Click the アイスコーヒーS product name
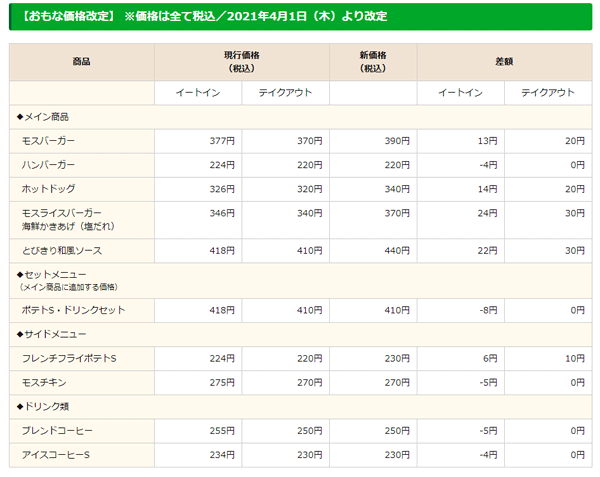Viewport: 600px width, 477px height. coord(55,455)
